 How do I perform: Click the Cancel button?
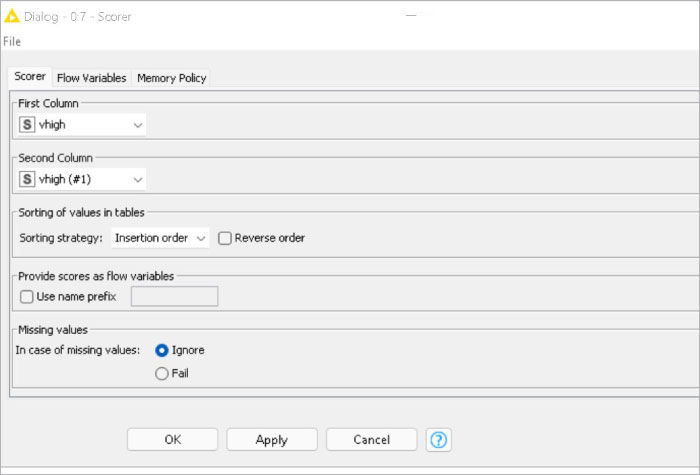pyautogui.click(x=371, y=440)
